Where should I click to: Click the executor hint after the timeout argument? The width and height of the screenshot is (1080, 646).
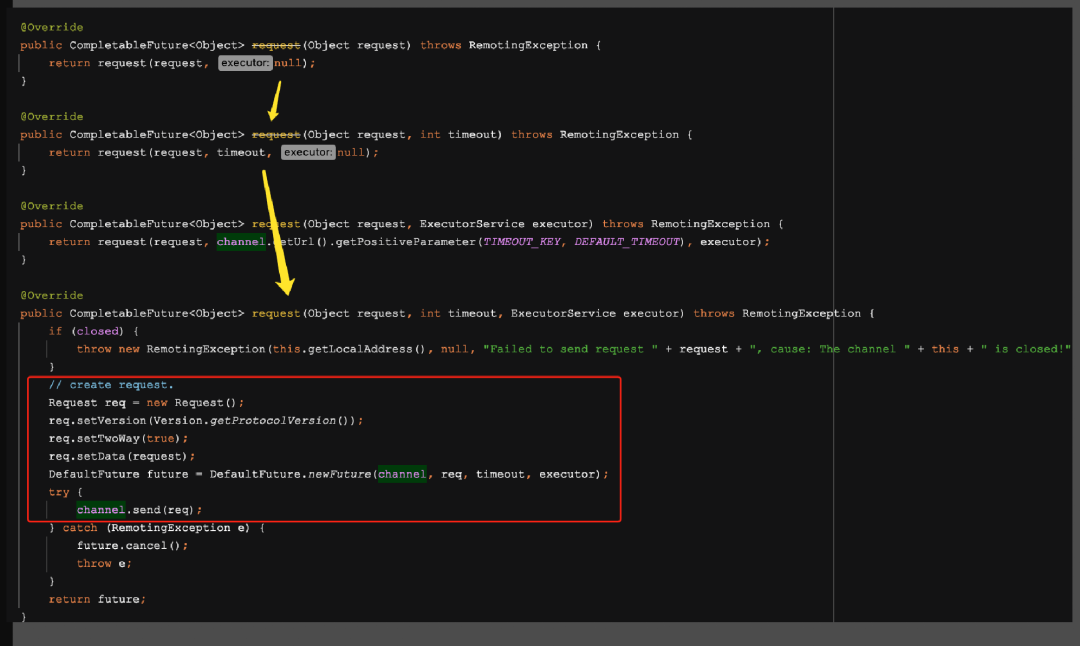click(x=308, y=153)
